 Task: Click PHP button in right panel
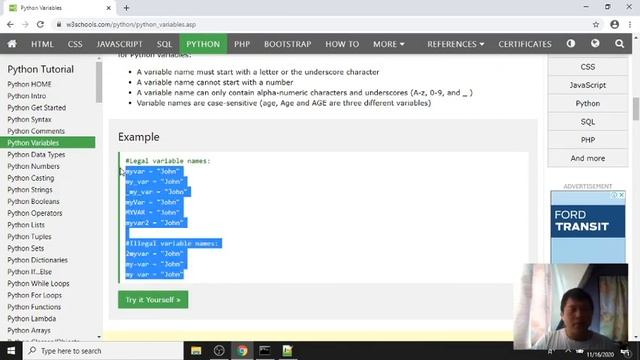point(588,140)
